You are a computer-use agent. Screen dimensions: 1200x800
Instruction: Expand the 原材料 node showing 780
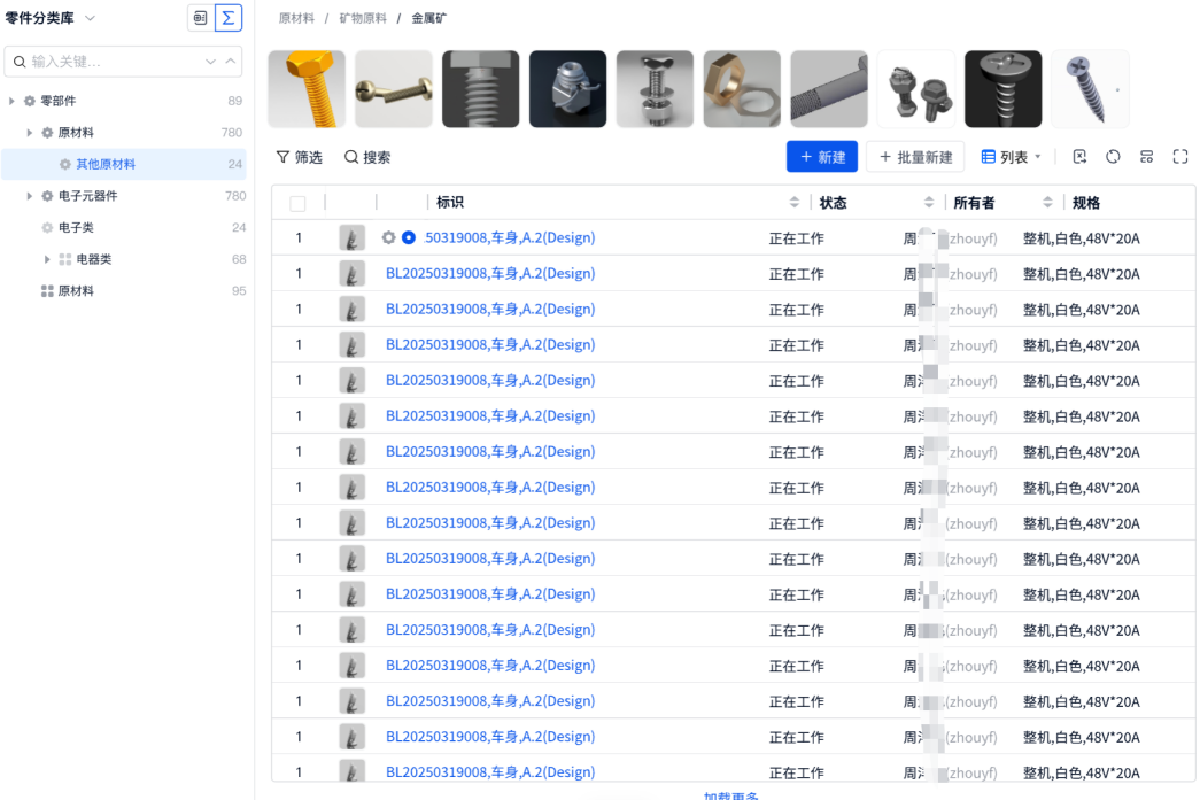click(x=30, y=132)
